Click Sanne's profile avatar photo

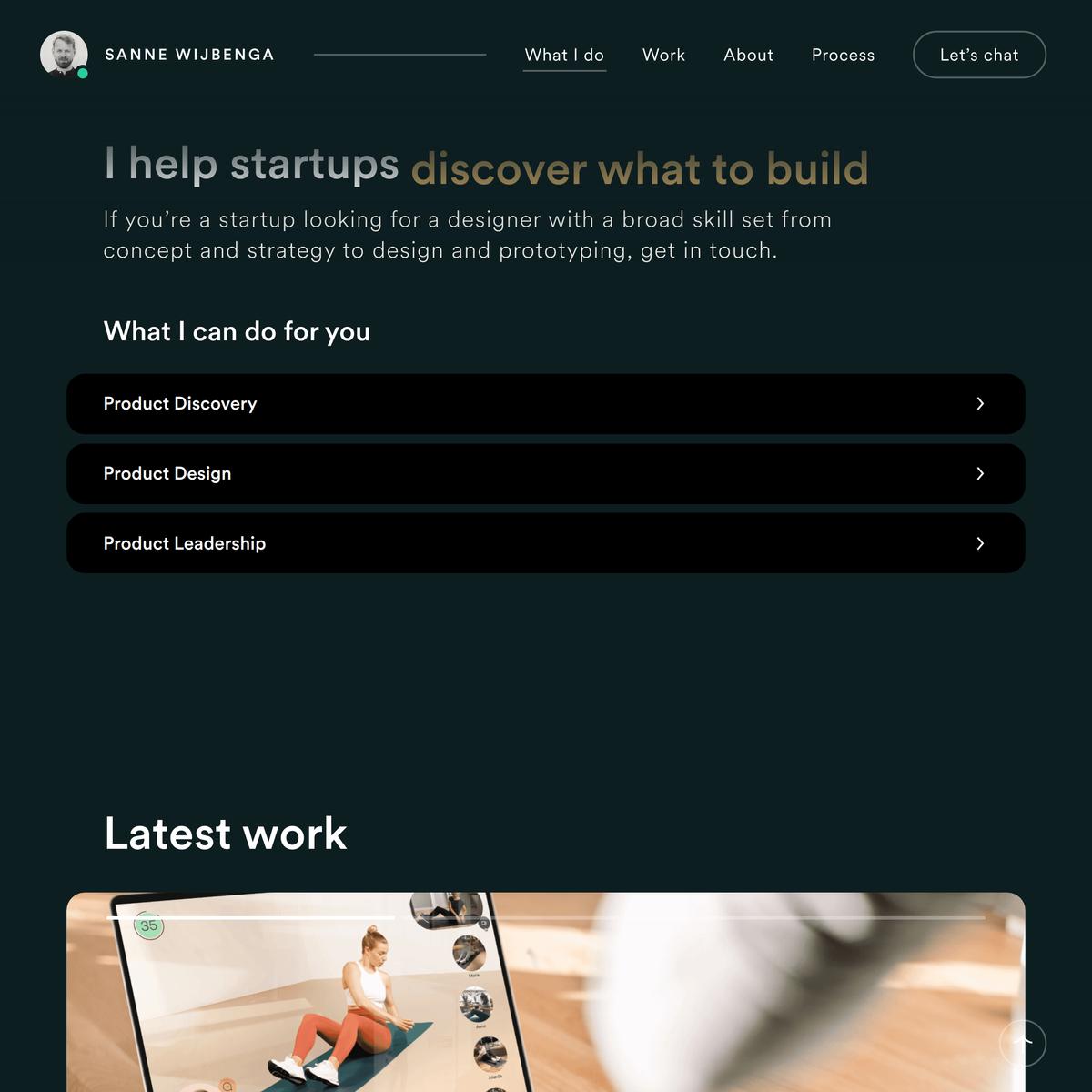click(64, 54)
